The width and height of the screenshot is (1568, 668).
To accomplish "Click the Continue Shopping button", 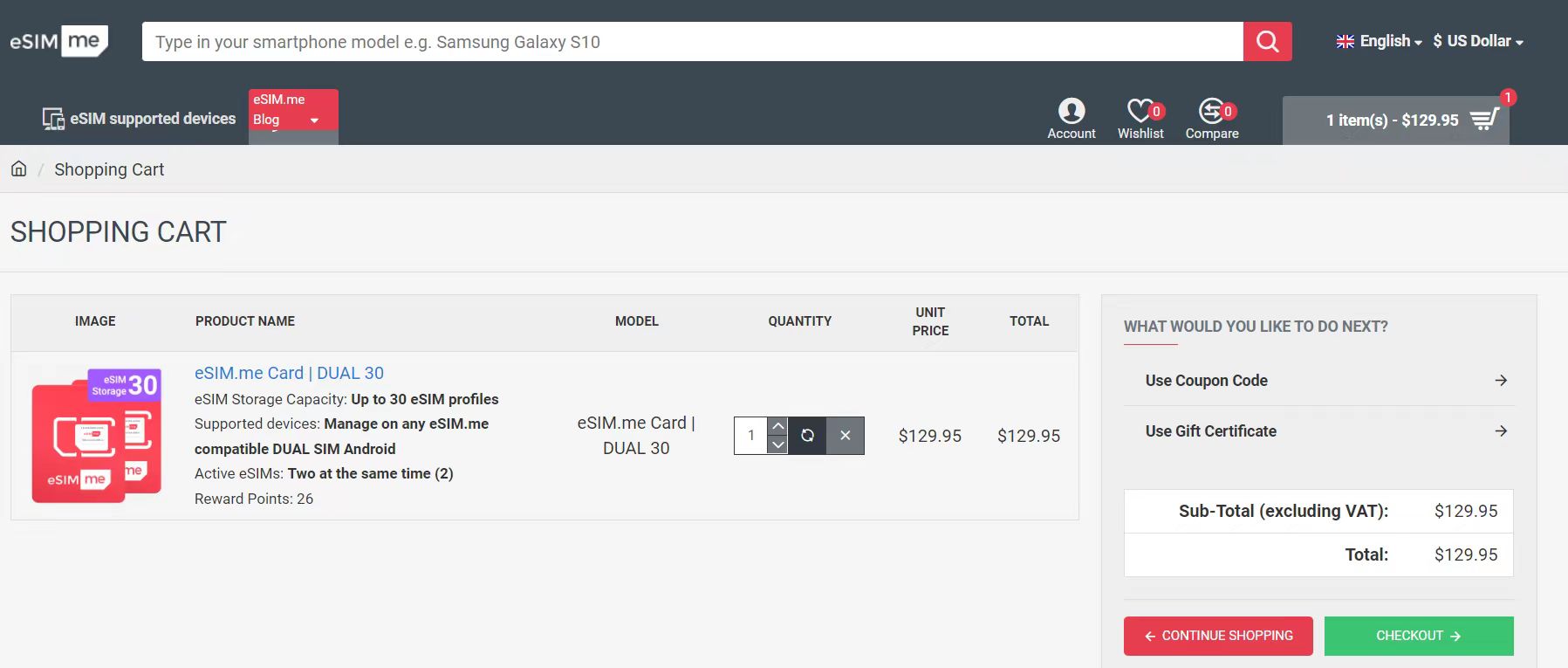I will point(1218,636).
